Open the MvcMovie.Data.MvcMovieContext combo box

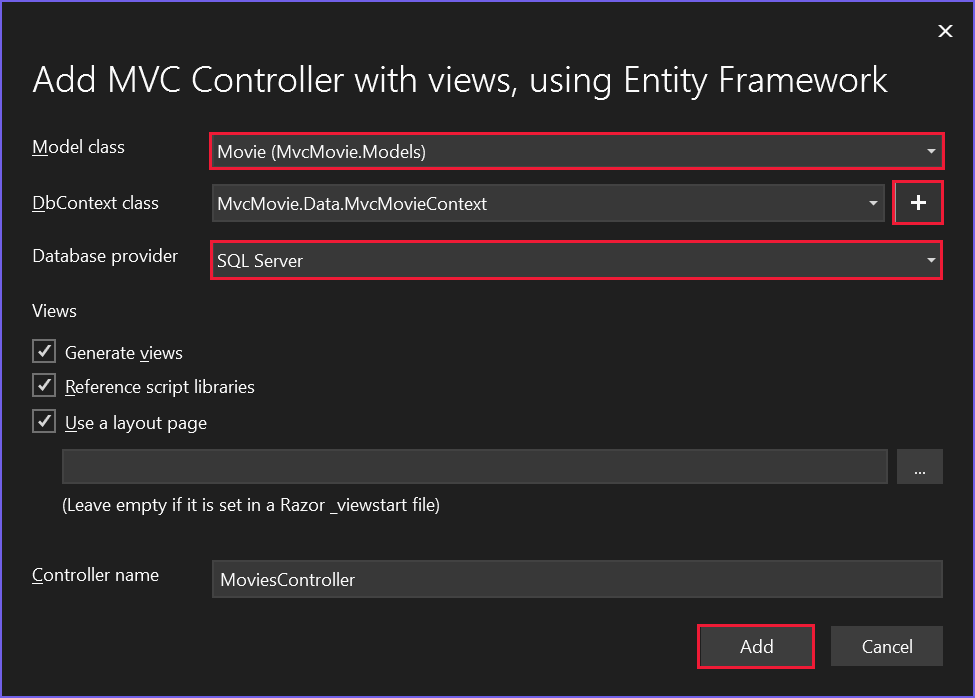pos(540,203)
